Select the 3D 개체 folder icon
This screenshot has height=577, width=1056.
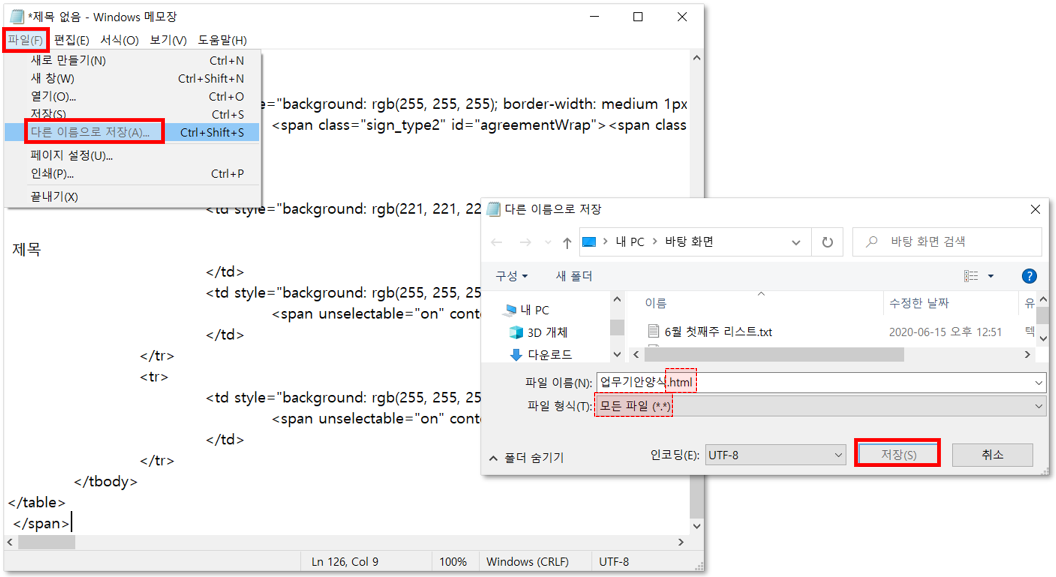pyautogui.click(x=516, y=332)
